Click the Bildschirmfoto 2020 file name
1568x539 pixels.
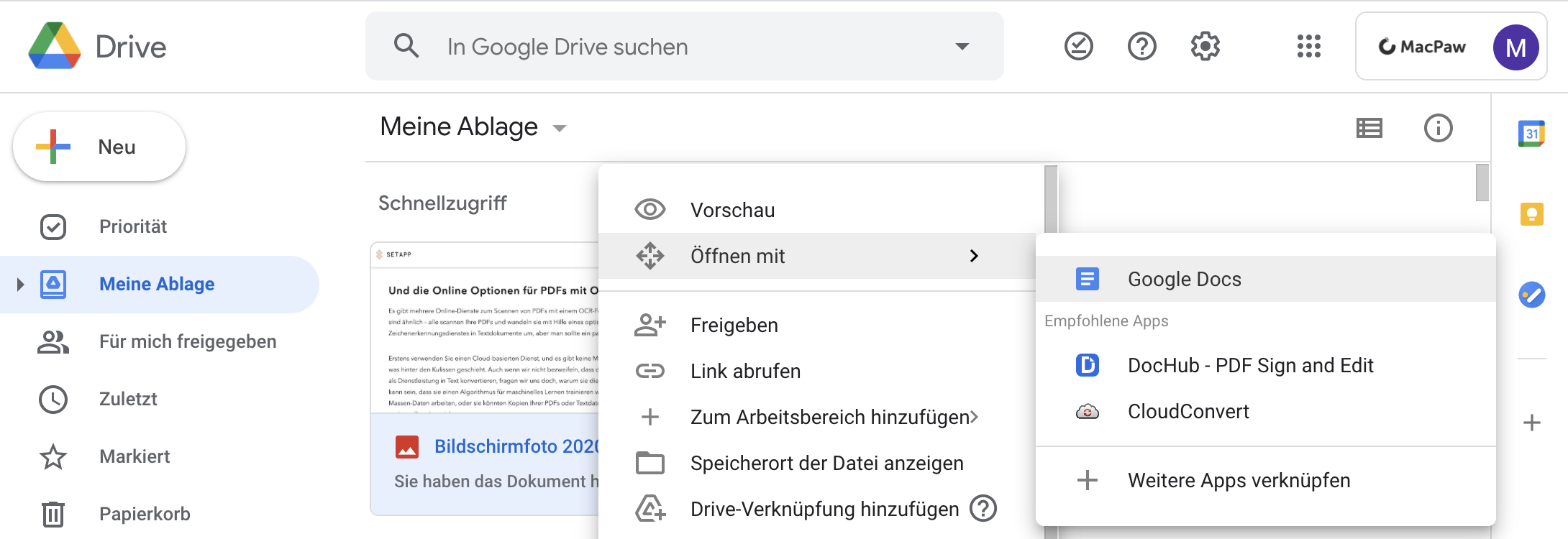tap(516, 446)
